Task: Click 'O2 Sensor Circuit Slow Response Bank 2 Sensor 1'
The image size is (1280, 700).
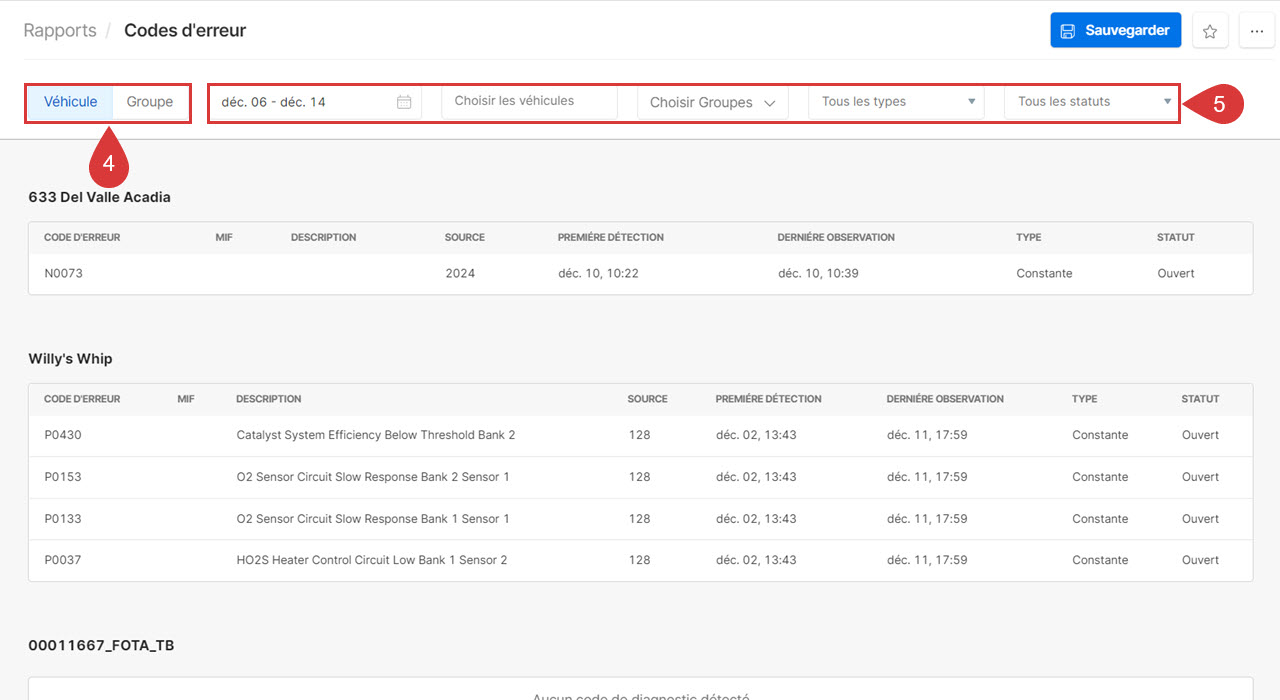Action: coord(373,477)
